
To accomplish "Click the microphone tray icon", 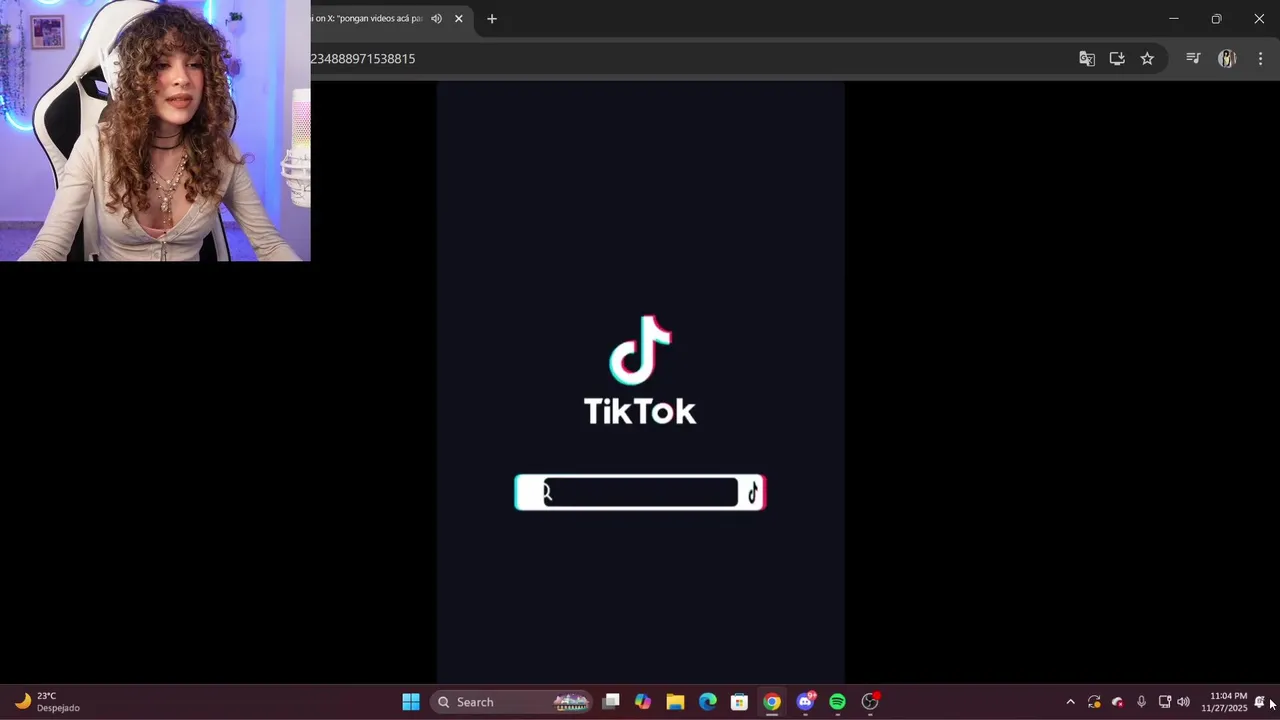I will (1141, 702).
